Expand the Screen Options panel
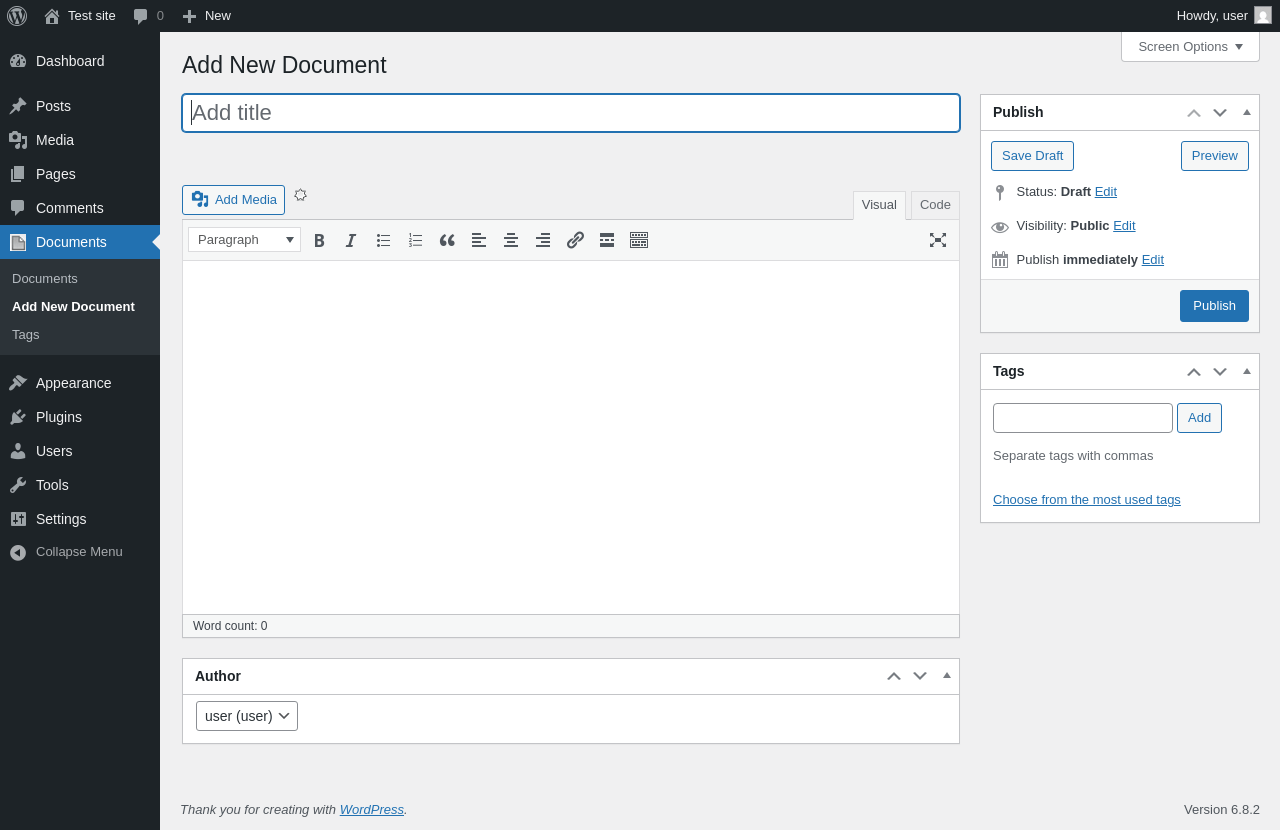The image size is (1280, 830). tap(1190, 46)
